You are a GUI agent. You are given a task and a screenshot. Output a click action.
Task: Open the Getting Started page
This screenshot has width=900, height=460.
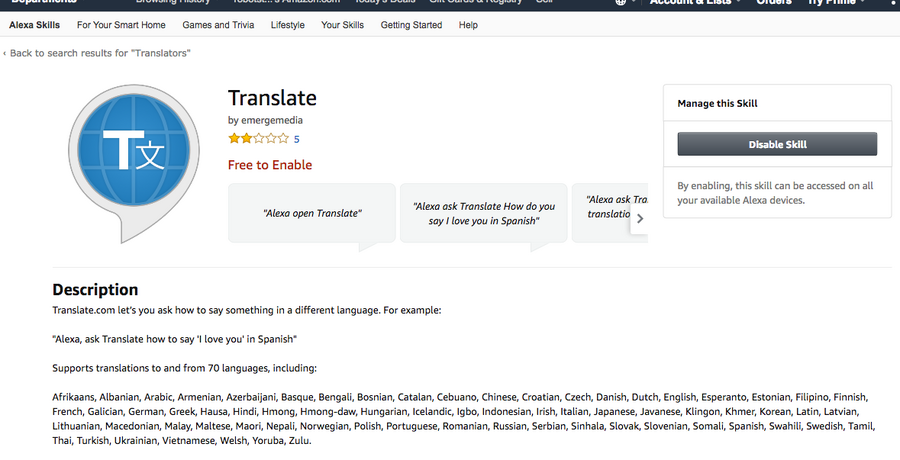pos(411,25)
